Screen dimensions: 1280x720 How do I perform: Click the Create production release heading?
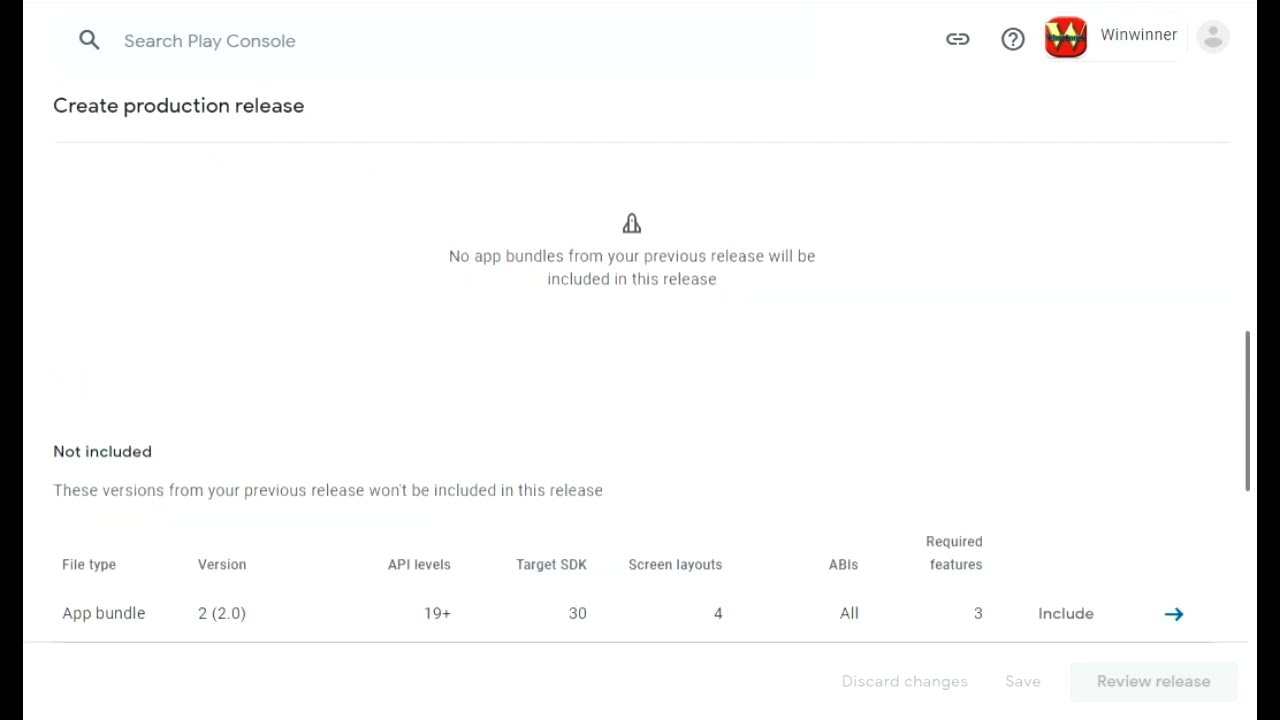pyautogui.click(x=179, y=106)
